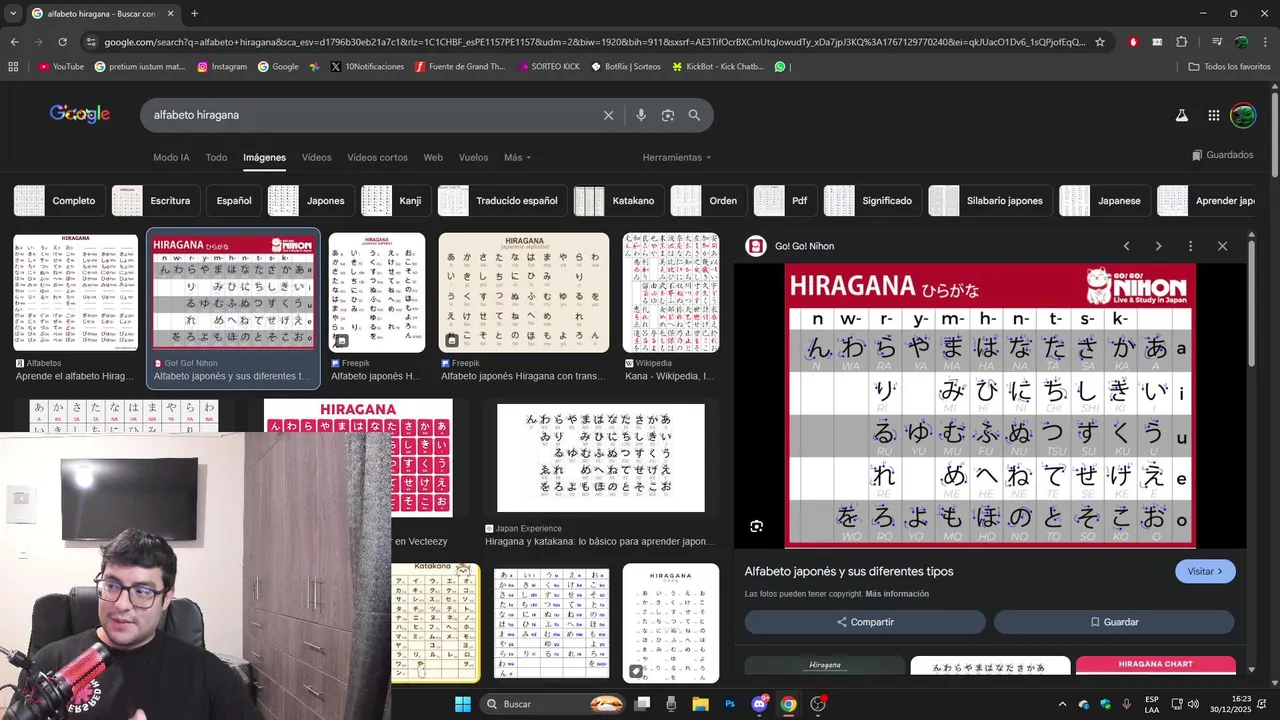Click the Visitar button
This screenshot has height=720, width=1280.
(x=1205, y=571)
